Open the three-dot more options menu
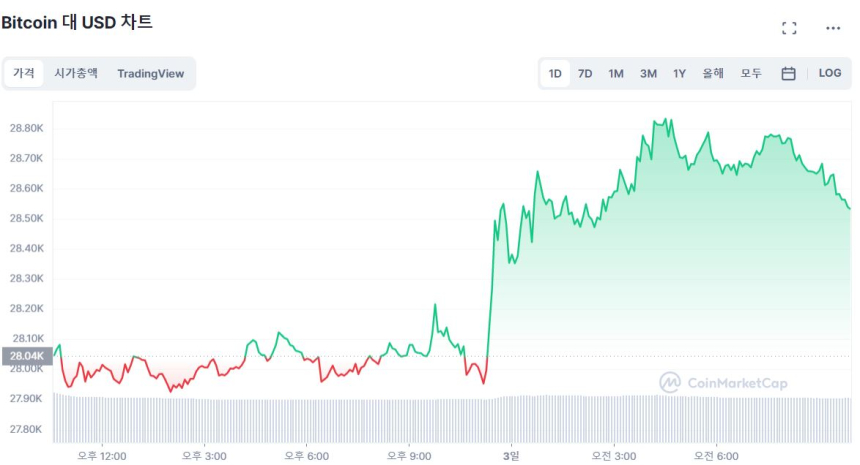860x465 pixels. [833, 28]
